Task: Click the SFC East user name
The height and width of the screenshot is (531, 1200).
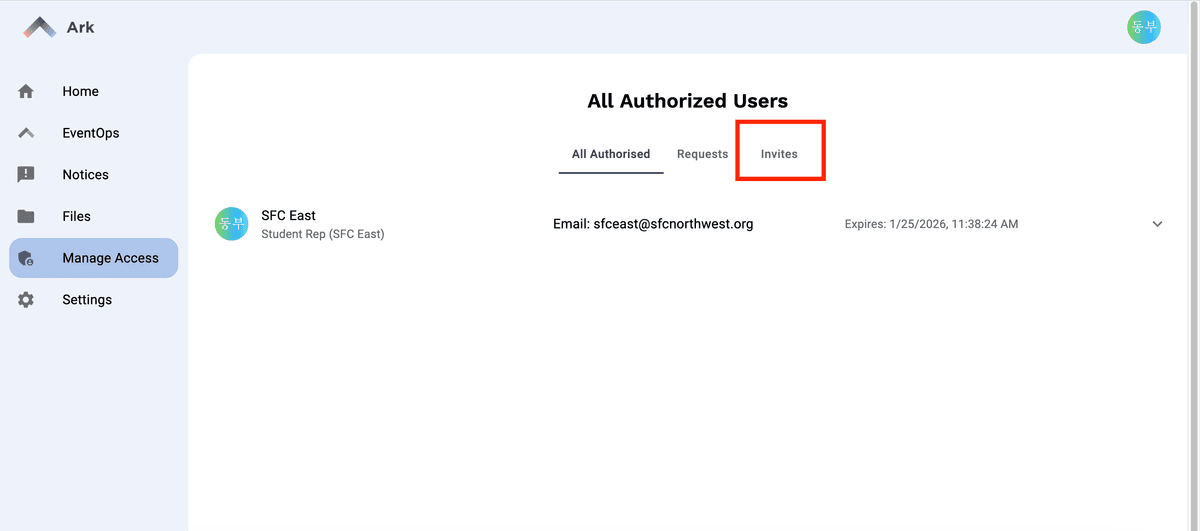Action: (288, 215)
